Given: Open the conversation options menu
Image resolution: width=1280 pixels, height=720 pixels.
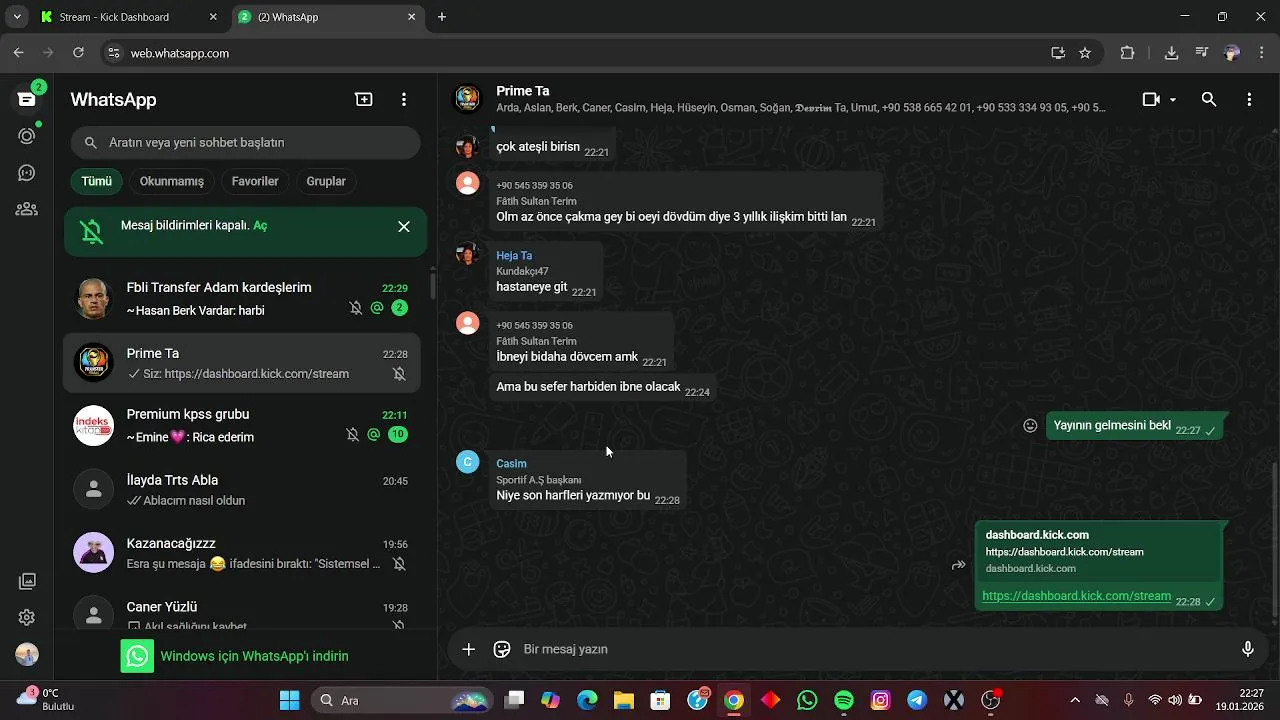Looking at the screenshot, I should (x=1249, y=99).
